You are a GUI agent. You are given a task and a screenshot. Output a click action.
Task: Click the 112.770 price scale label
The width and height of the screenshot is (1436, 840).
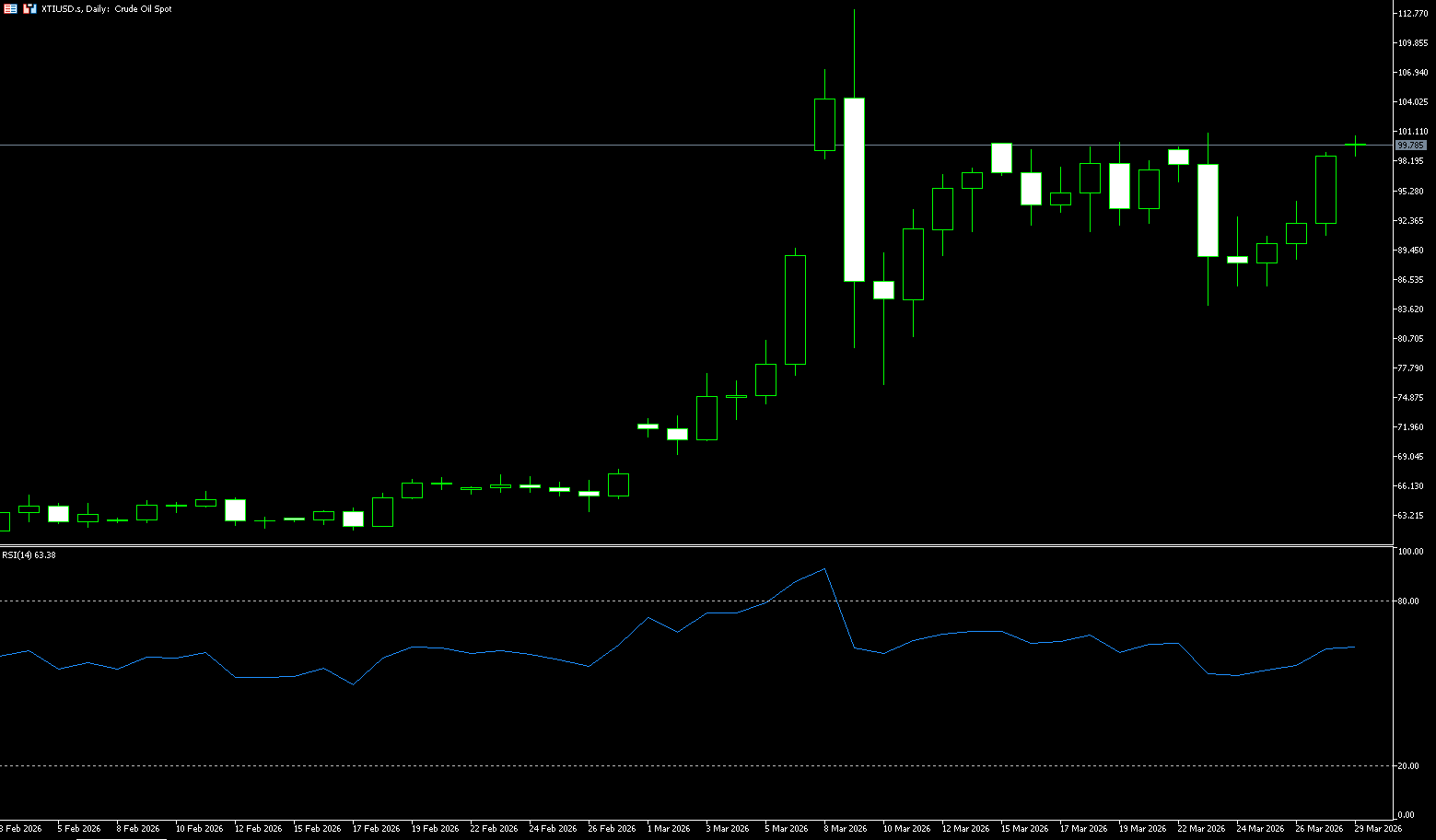click(1412, 14)
